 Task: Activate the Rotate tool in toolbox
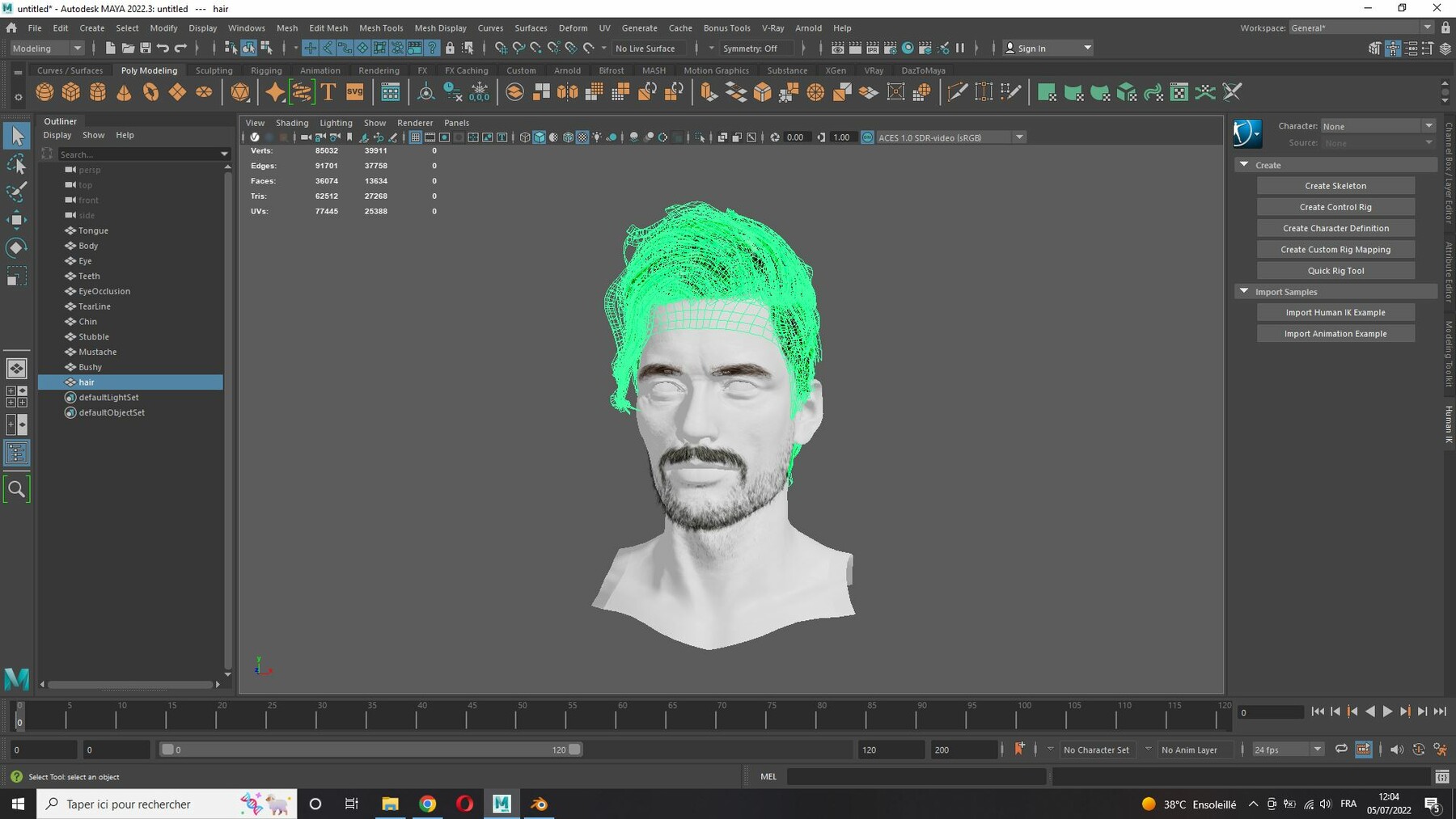pos(16,247)
